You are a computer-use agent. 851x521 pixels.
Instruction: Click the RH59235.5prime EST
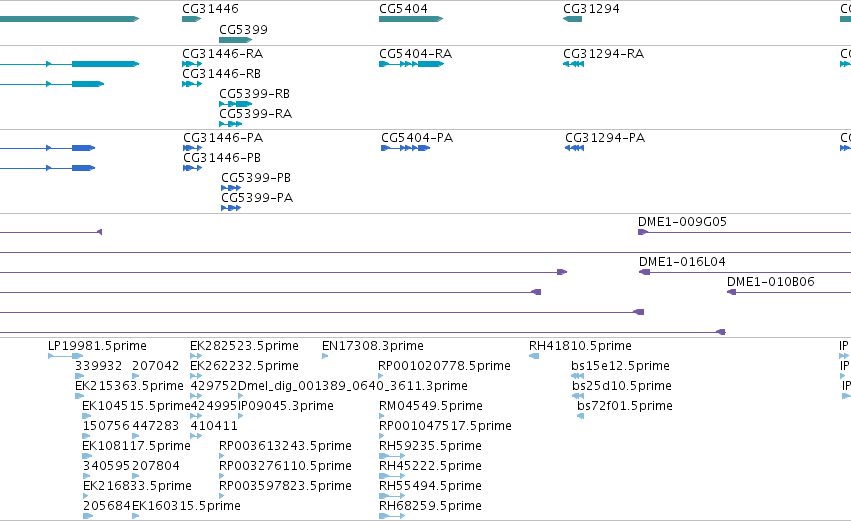[392, 457]
